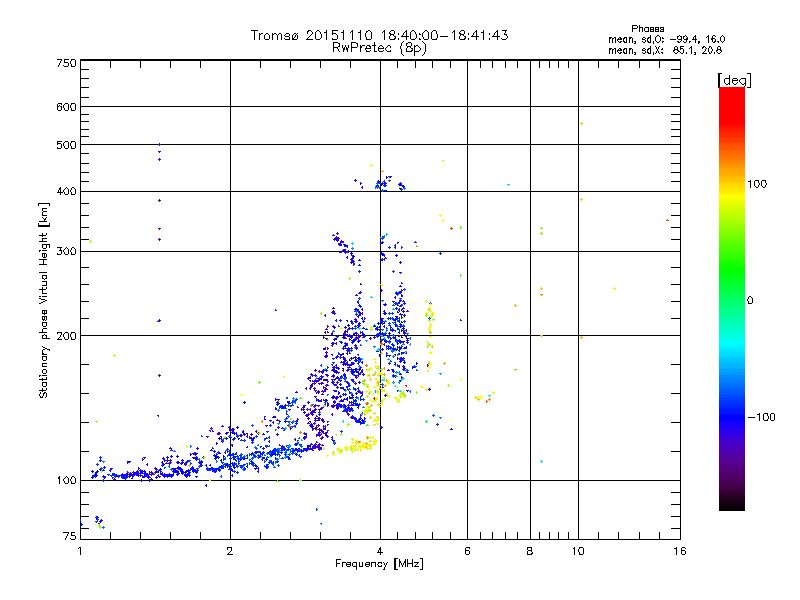Image resolution: width=800 pixels, height=600 pixels.
Task: Click x-axis tick label "1"
Action: click(x=80, y=551)
